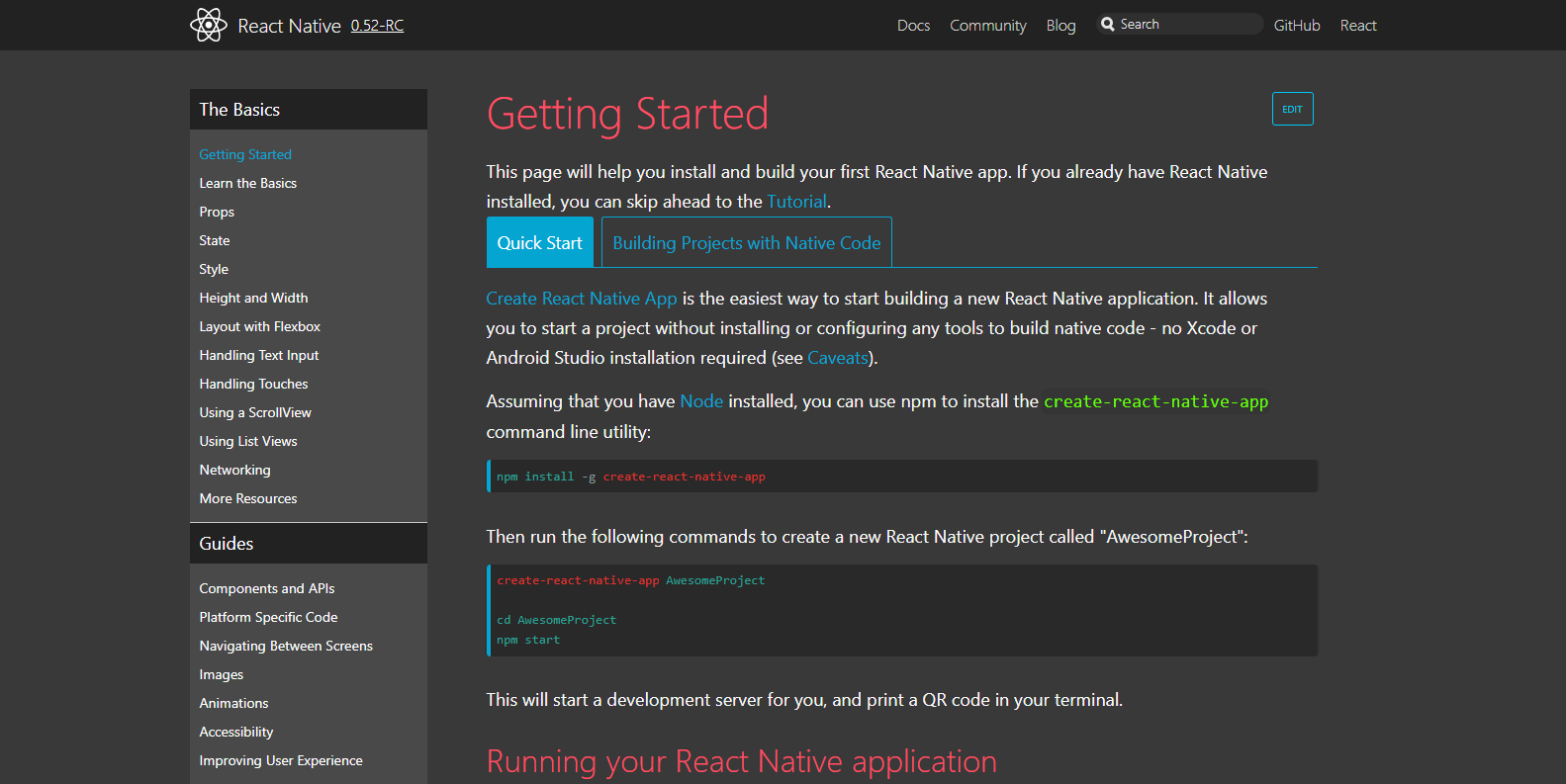Select the Quick Start tab
Screen dimensions: 1566x784
(539, 242)
